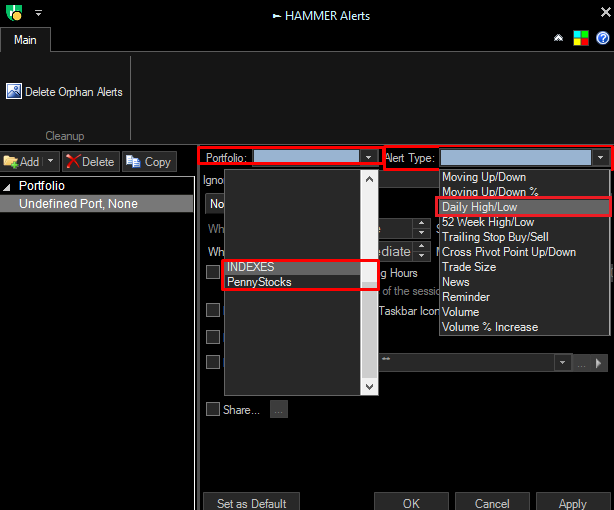Image resolution: width=614 pixels, height=510 pixels.
Task: Select Cross Pivot Point Up/Down alert type
Action: (524, 252)
